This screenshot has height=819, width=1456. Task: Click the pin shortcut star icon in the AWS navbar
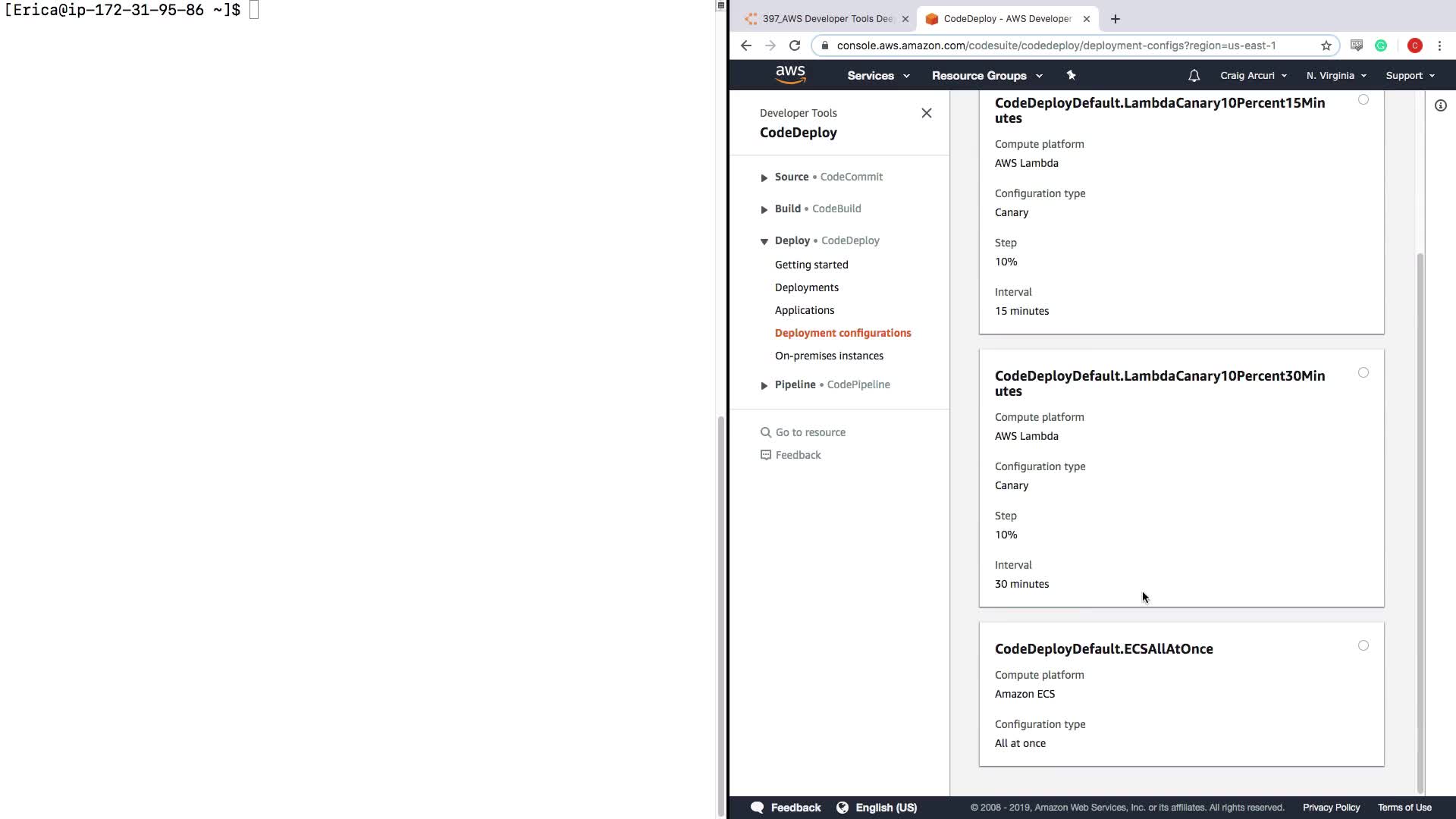tap(1071, 75)
